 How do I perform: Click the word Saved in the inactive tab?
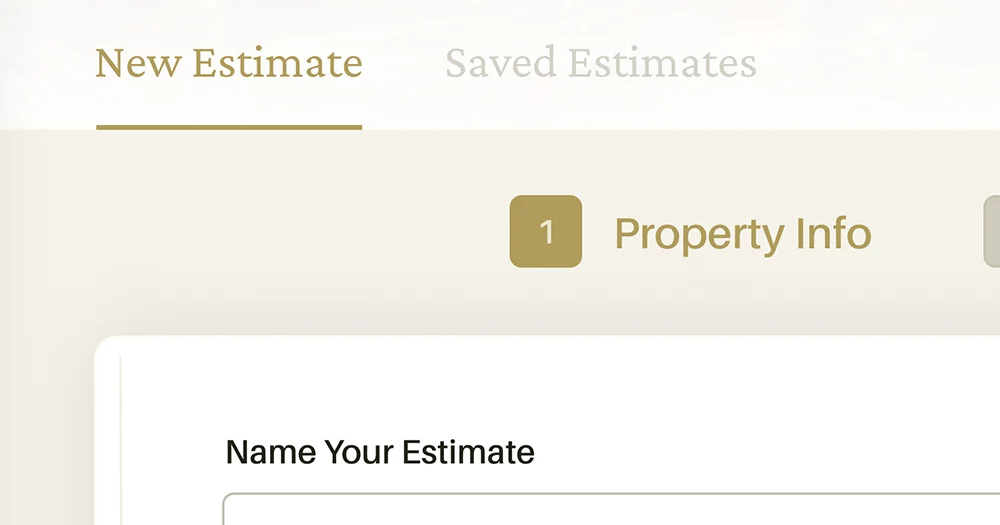coord(500,63)
